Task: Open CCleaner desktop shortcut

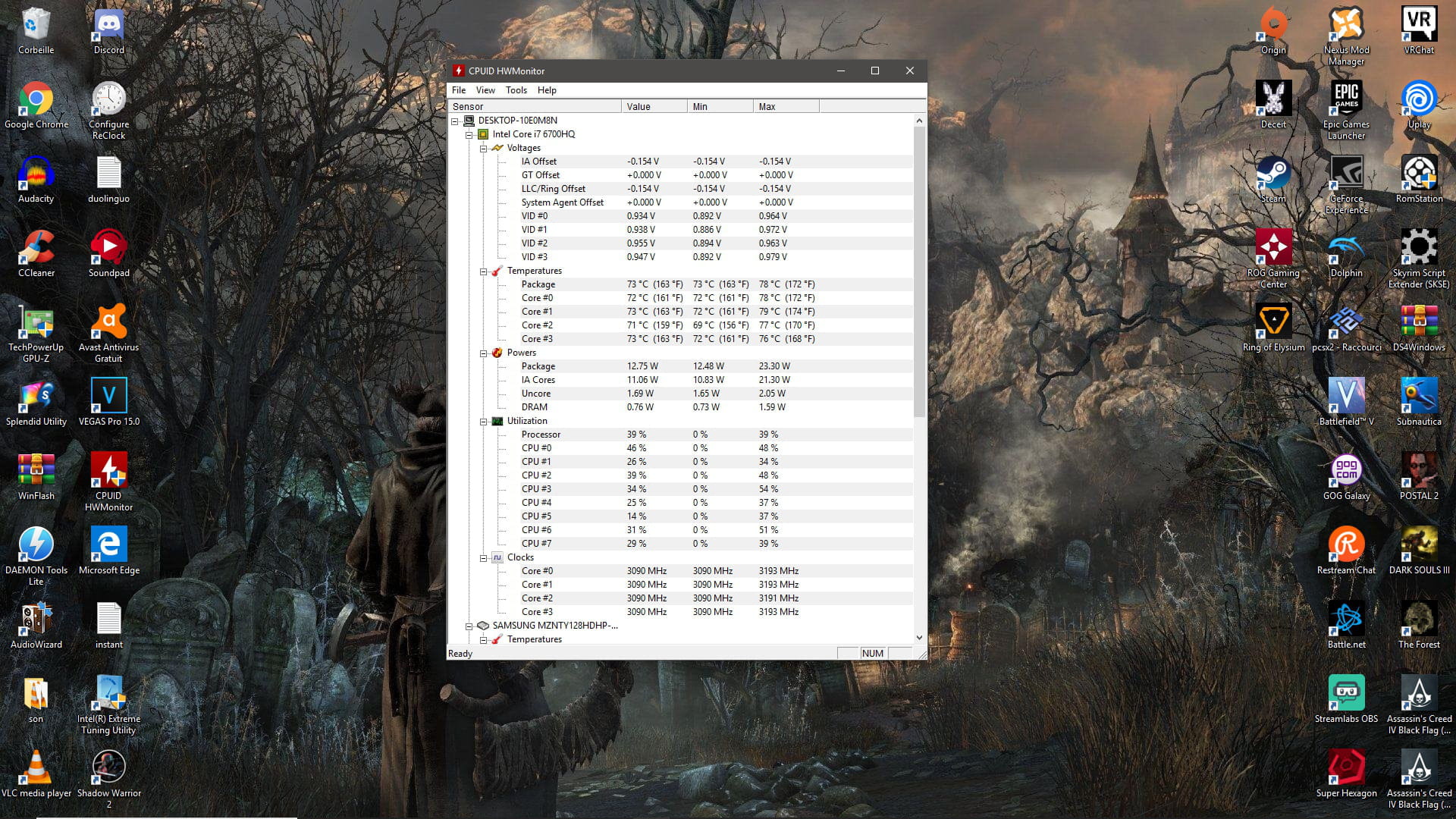Action: (x=36, y=254)
